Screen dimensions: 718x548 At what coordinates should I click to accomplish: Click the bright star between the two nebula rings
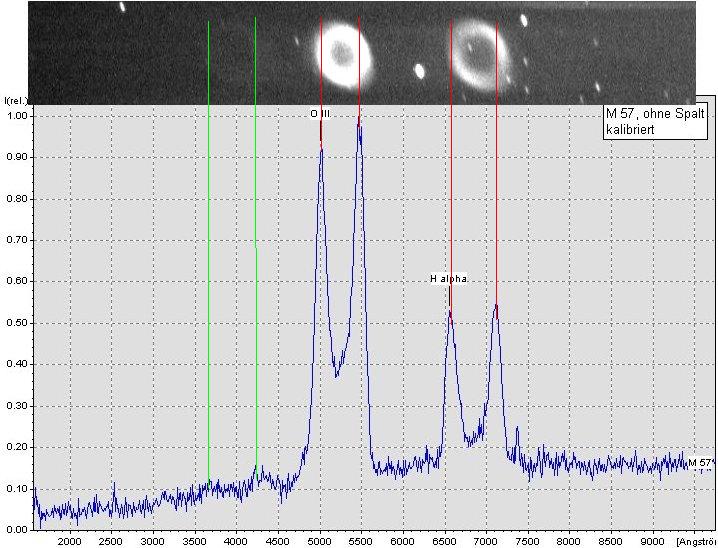(x=419, y=71)
